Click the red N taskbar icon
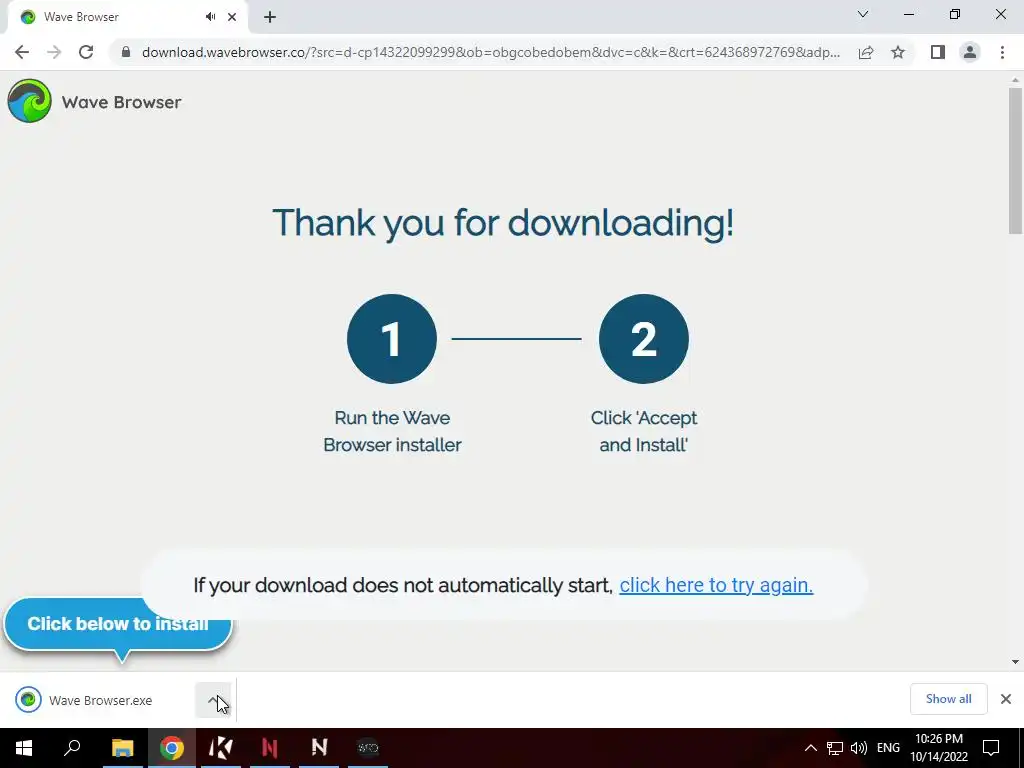1024x768 pixels. pyautogui.click(x=270, y=748)
